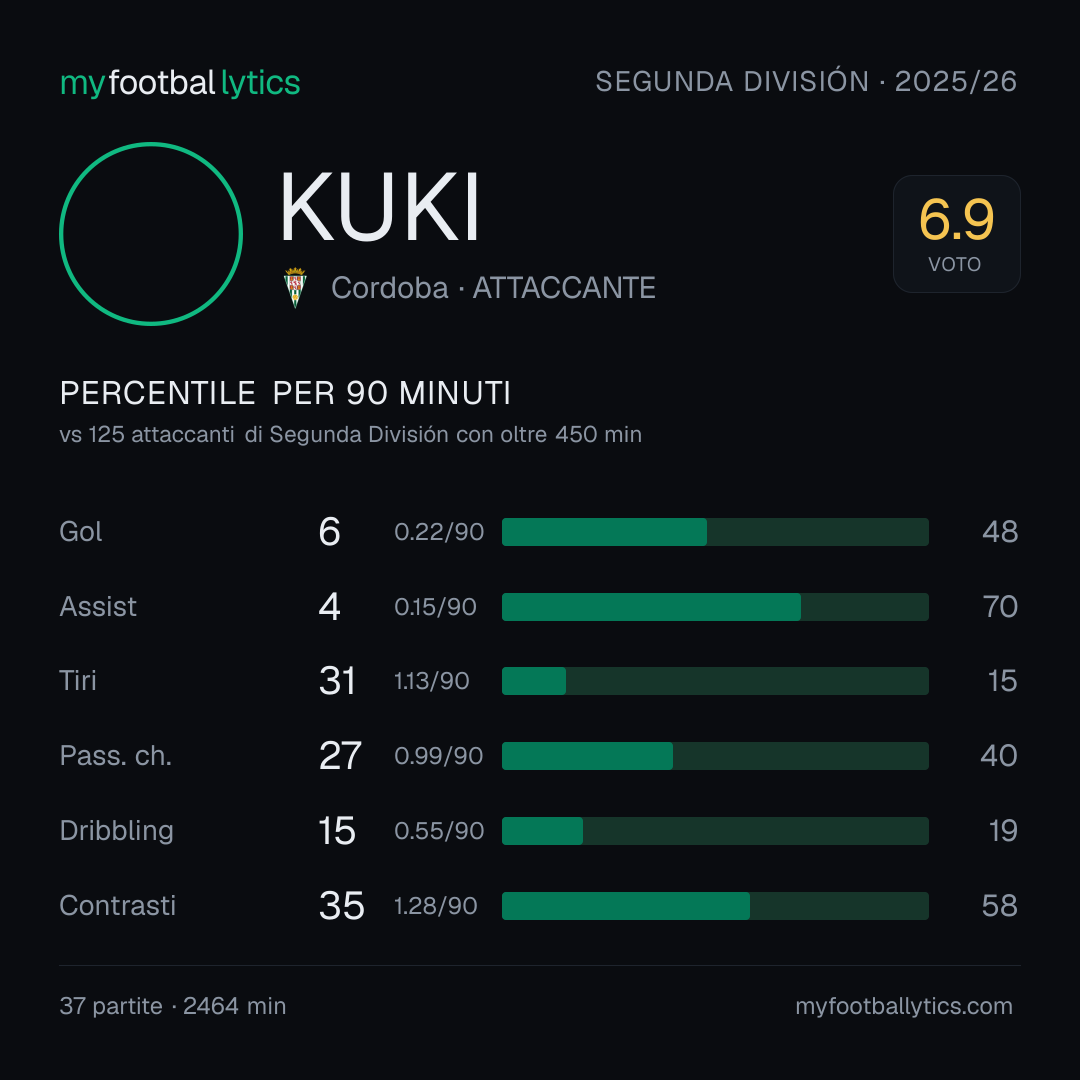Click the Dribbling total value 15
The height and width of the screenshot is (1080, 1080).
[x=337, y=831]
